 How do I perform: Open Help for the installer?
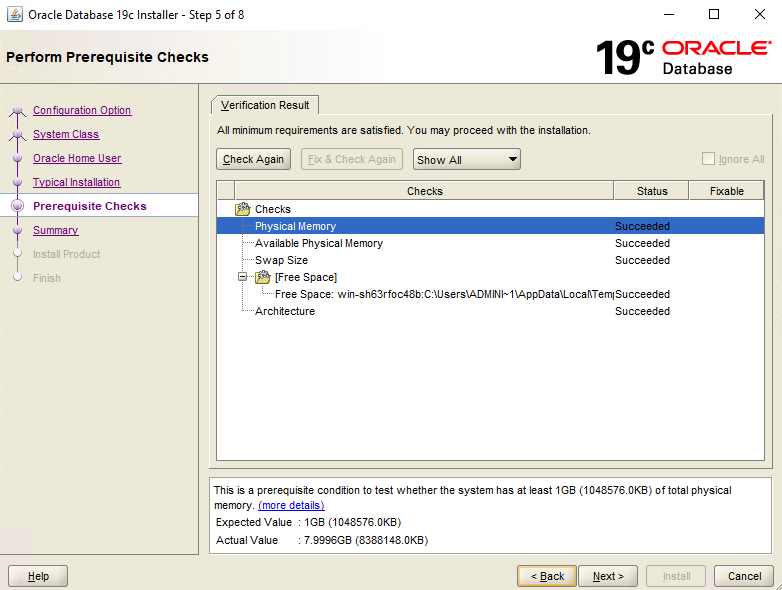38,576
